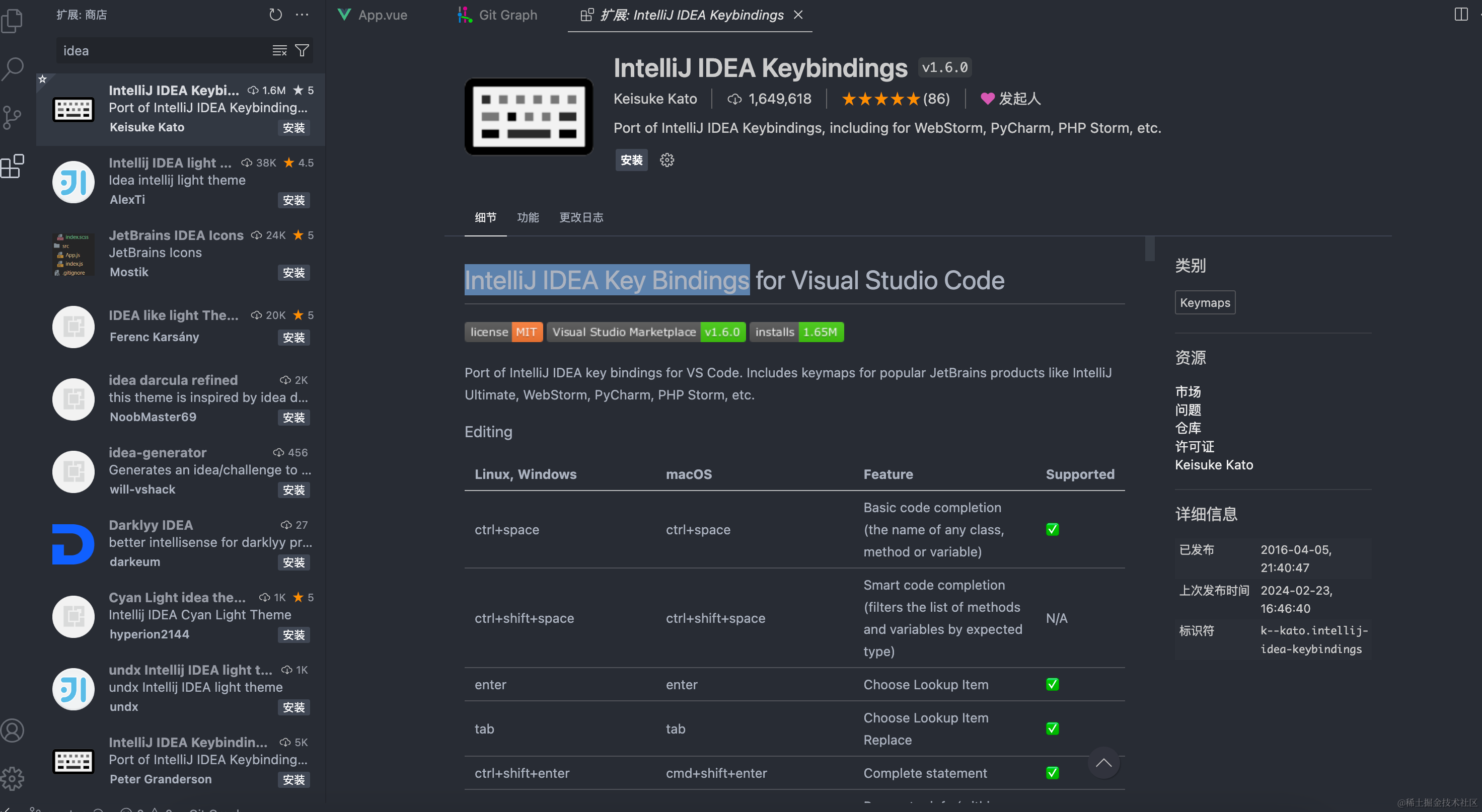This screenshot has width=1482, height=812.
Task: Click the Keymaps category button
Action: (x=1205, y=302)
